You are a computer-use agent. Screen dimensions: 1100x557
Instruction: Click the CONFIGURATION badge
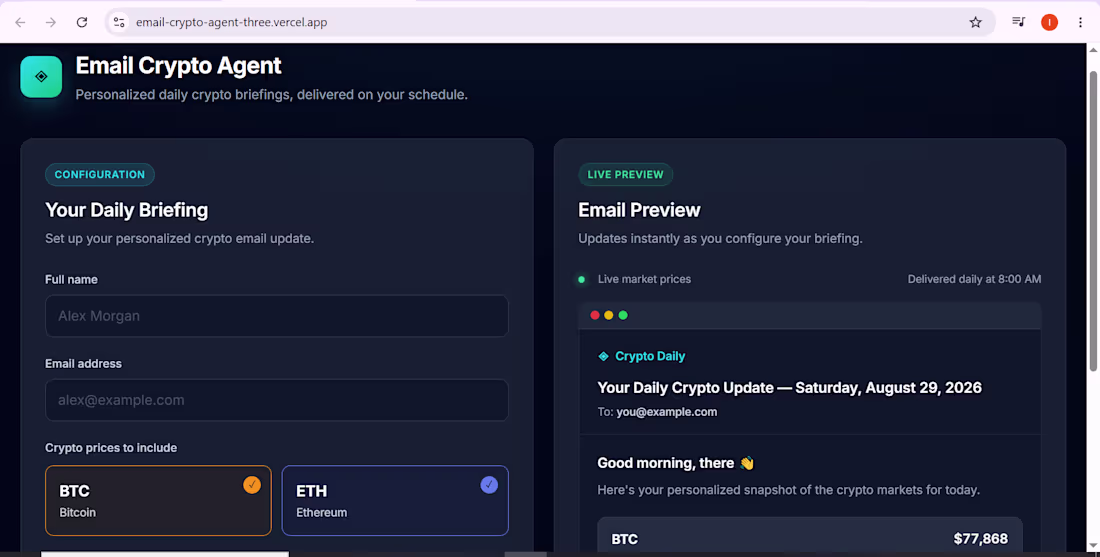coord(100,175)
